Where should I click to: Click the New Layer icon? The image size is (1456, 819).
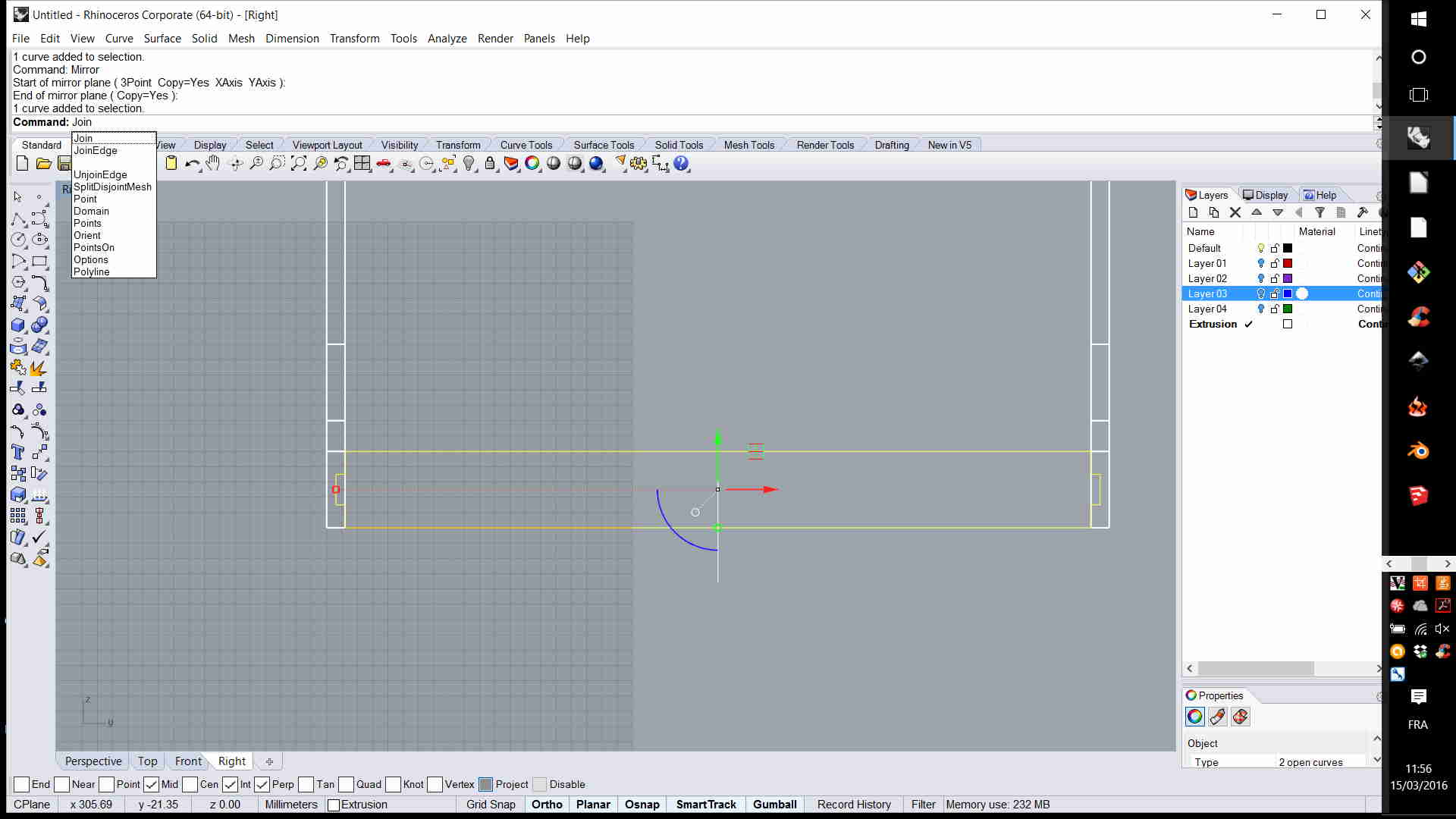(1193, 213)
